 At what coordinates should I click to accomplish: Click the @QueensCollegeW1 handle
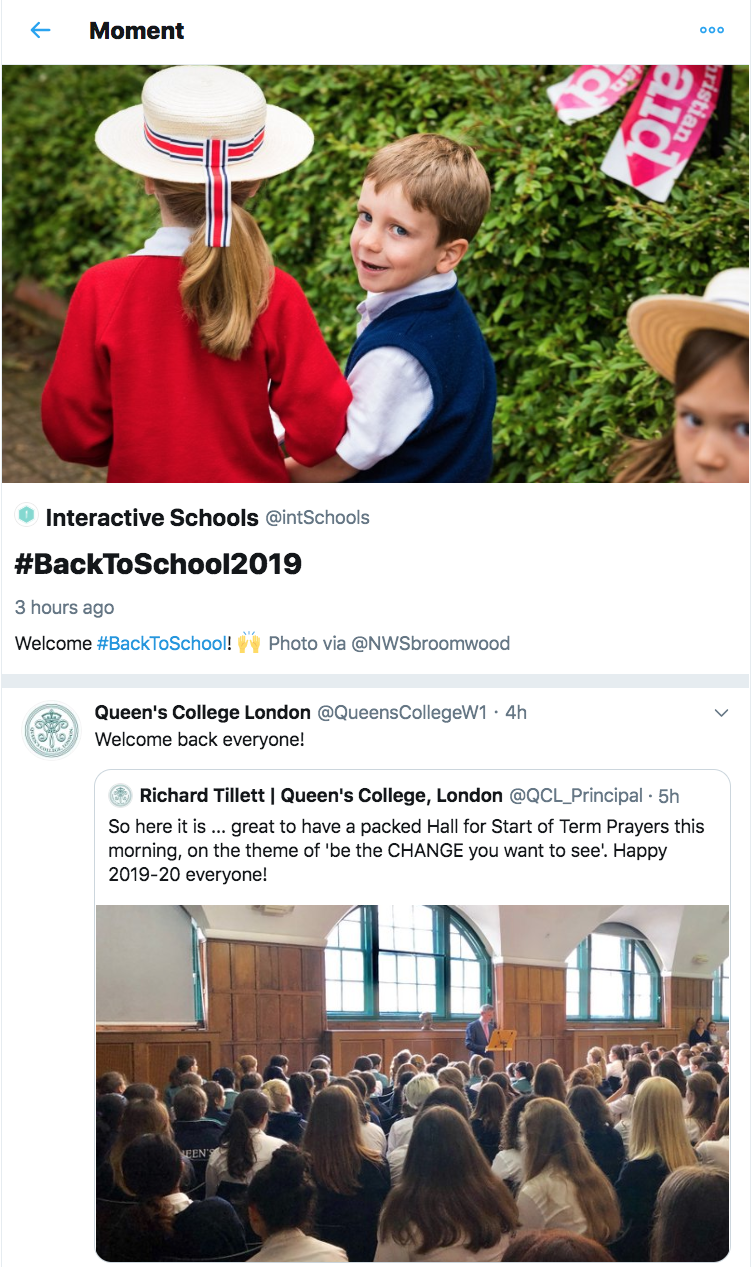[402, 713]
